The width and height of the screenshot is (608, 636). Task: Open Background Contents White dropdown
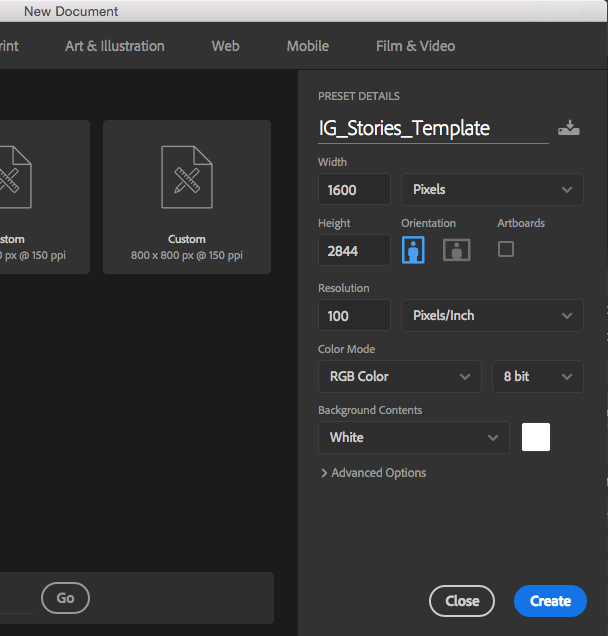pos(414,437)
